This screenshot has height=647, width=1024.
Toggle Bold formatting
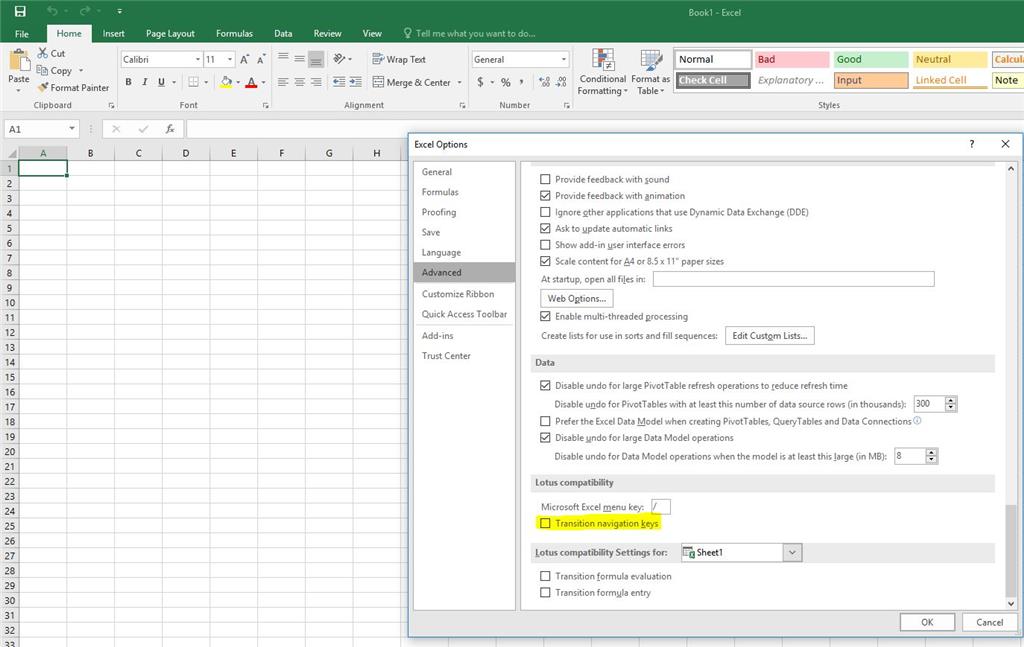click(129, 82)
